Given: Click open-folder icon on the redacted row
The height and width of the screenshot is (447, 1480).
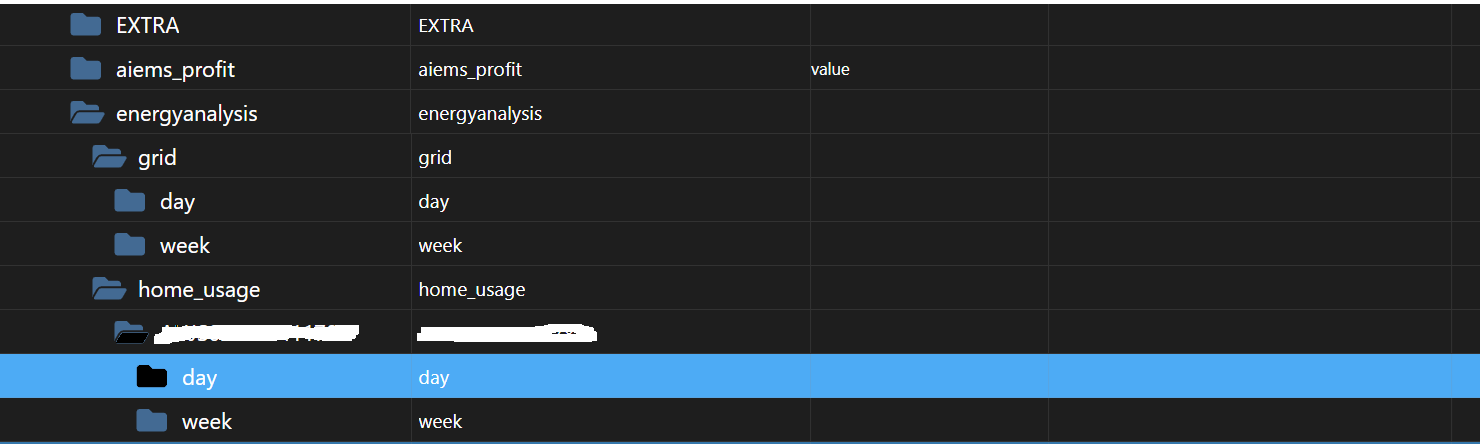Looking at the screenshot, I should (130, 333).
